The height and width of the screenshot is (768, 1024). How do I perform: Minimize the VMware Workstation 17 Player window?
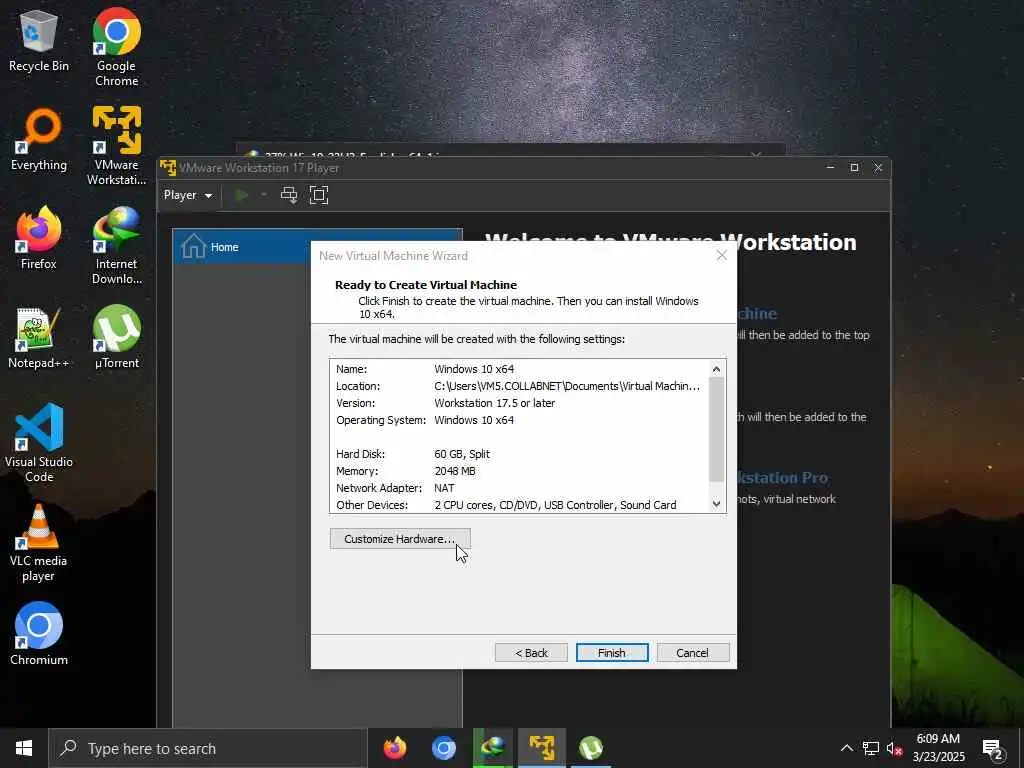coord(830,168)
